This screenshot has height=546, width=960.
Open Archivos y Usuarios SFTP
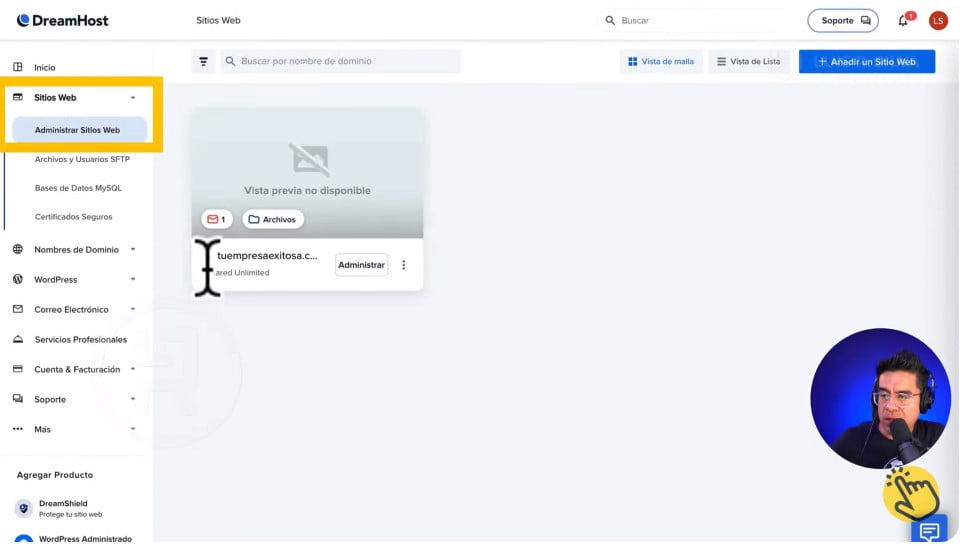pyautogui.click(x=82, y=159)
